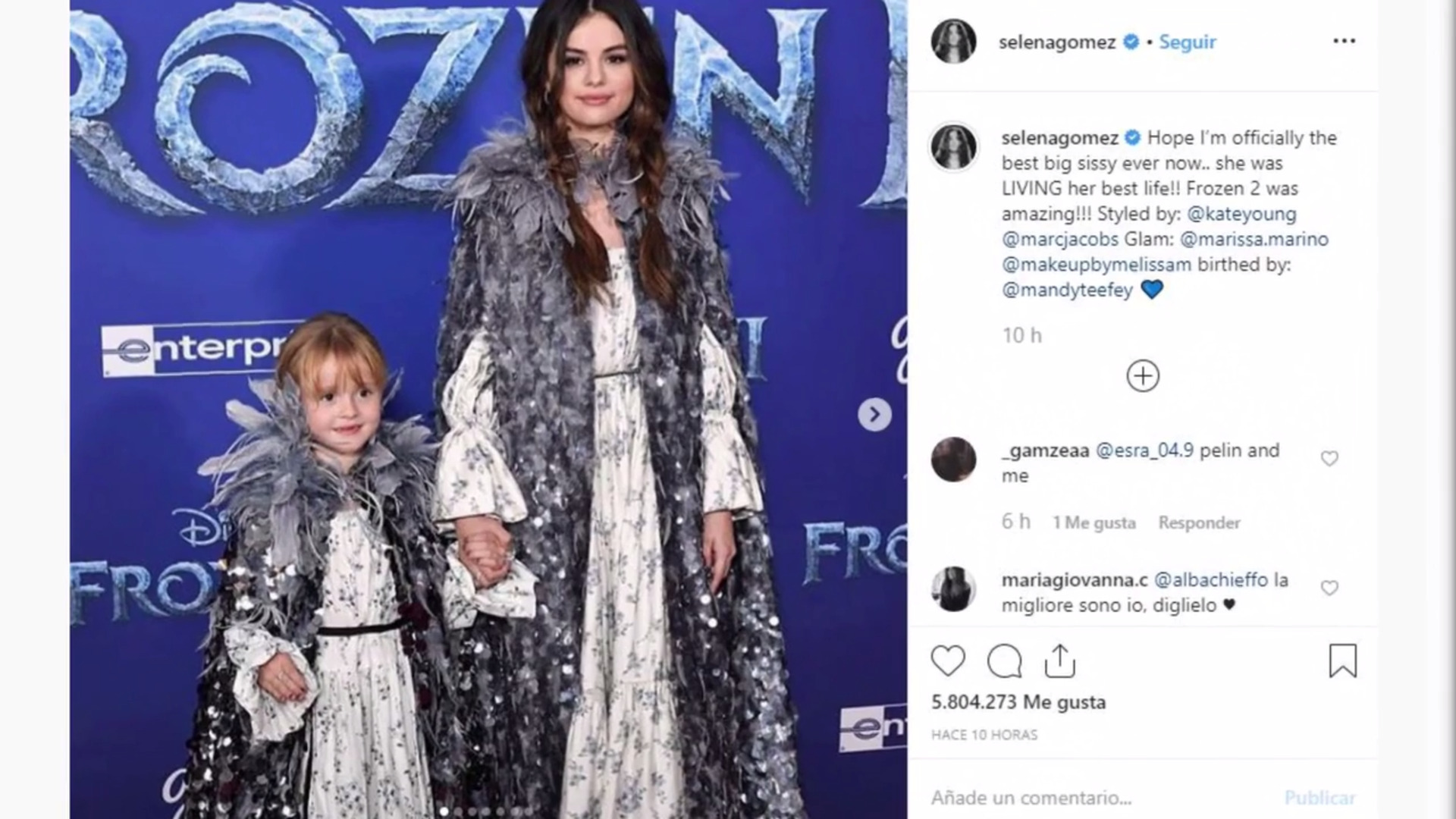Open the three-dot options menu

pyautogui.click(x=1344, y=41)
